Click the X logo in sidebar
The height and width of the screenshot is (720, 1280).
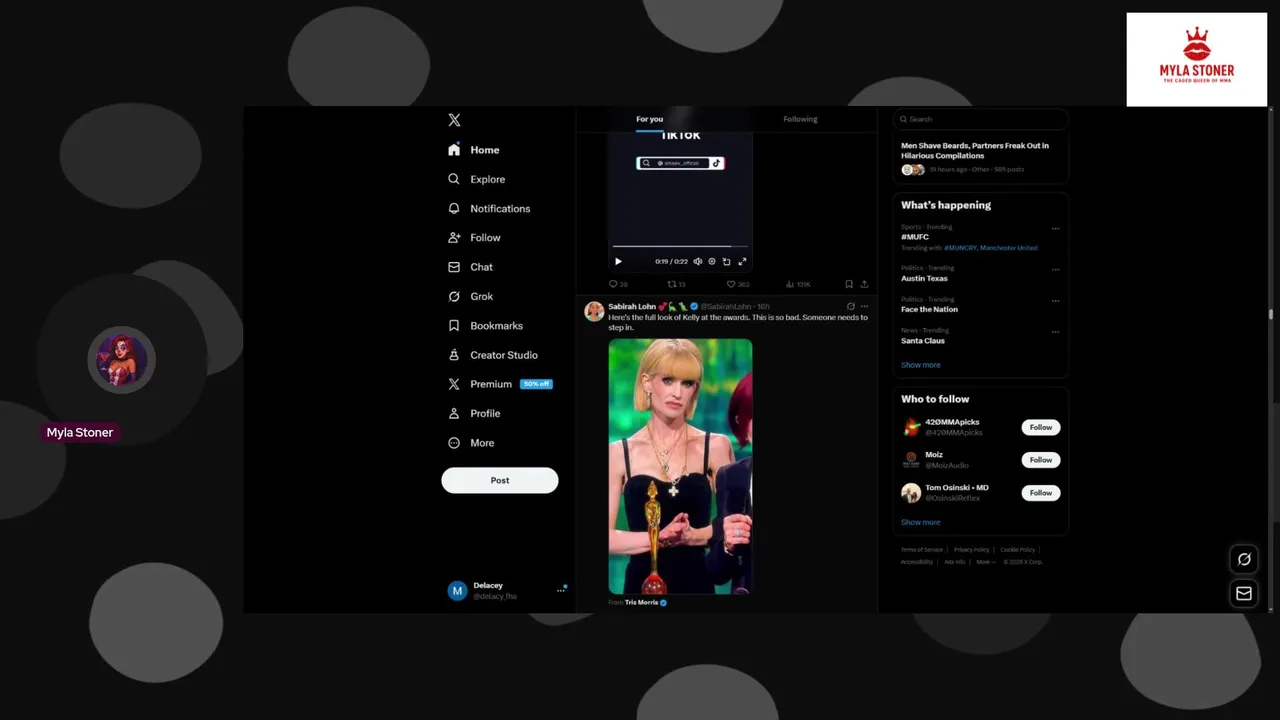(454, 120)
